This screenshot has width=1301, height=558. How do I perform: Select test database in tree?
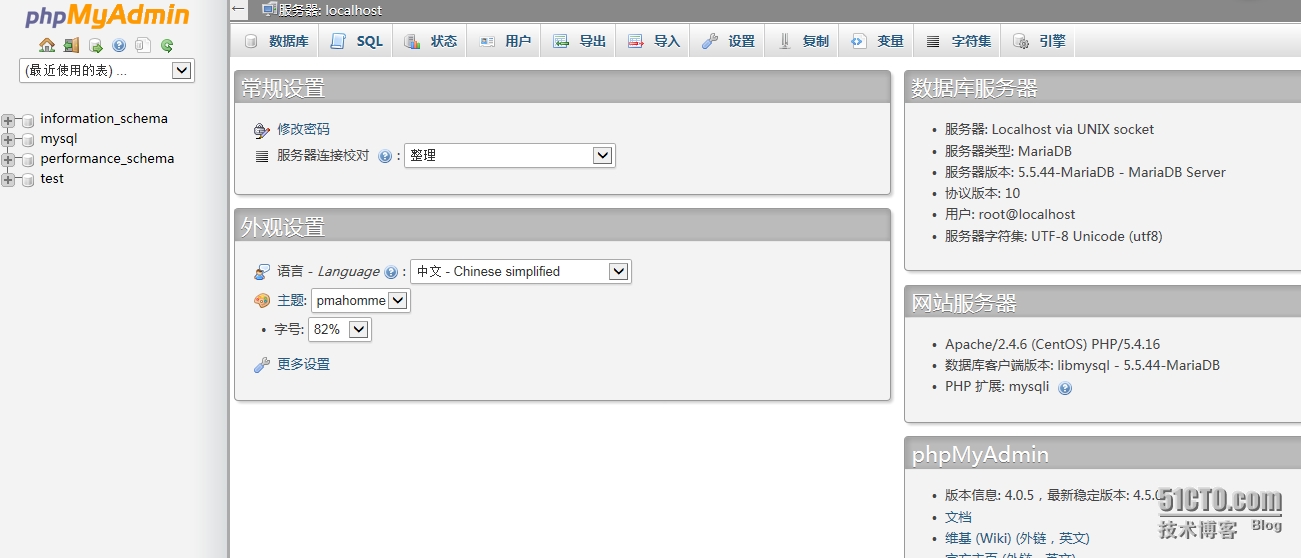52,179
